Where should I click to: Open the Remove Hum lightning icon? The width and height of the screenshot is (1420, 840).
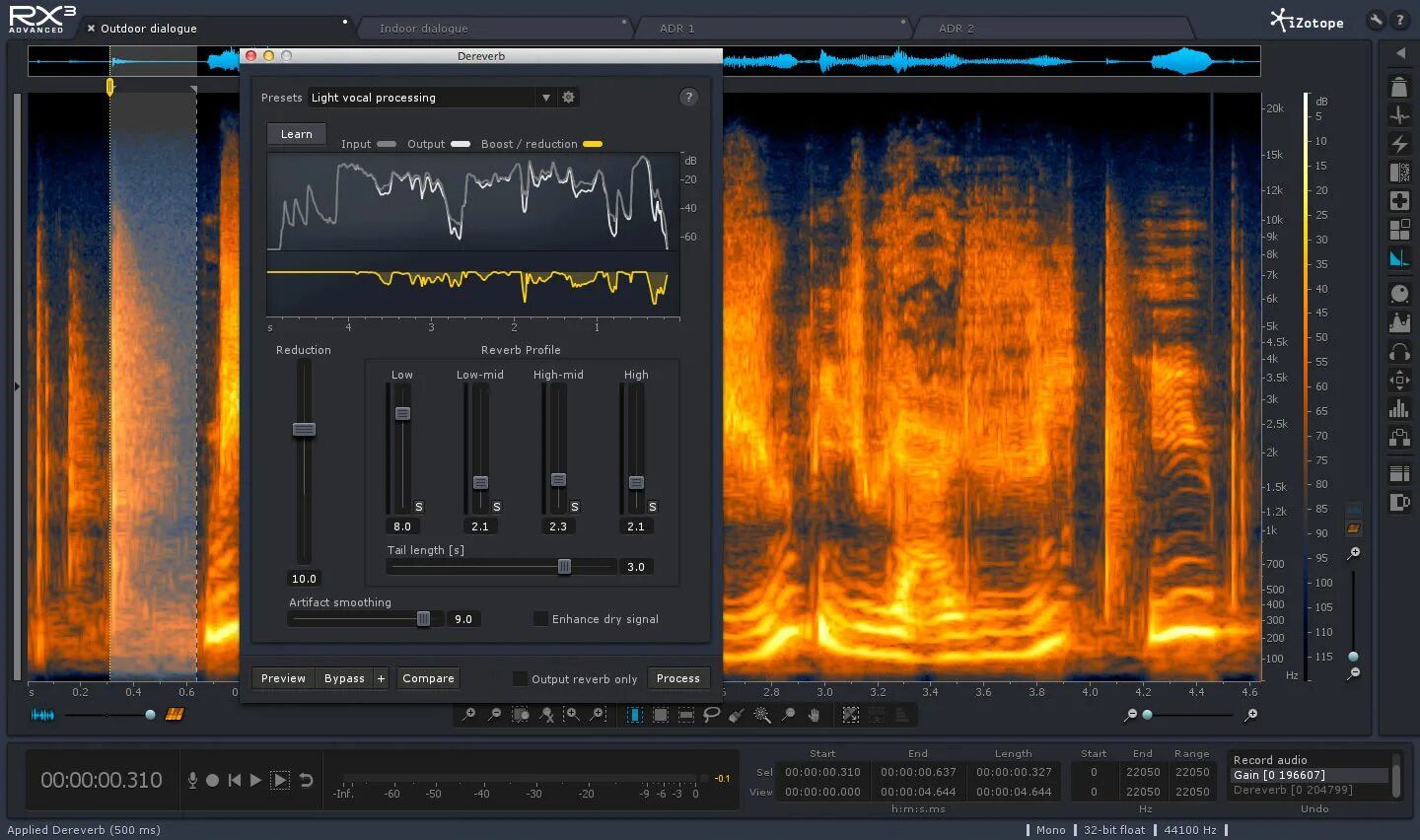point(1399,144)
